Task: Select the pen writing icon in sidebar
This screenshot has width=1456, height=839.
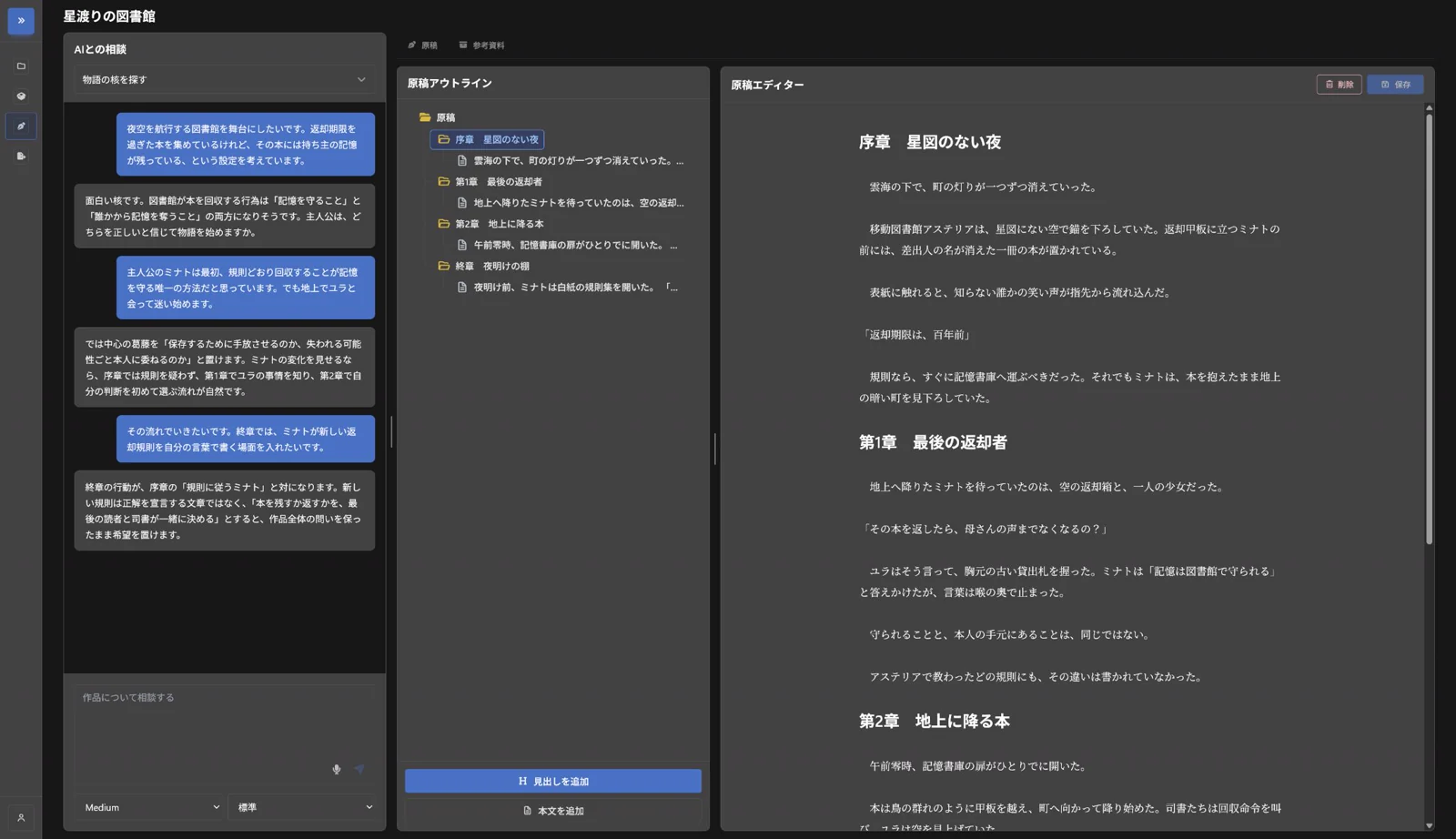Action: (21, 126)
